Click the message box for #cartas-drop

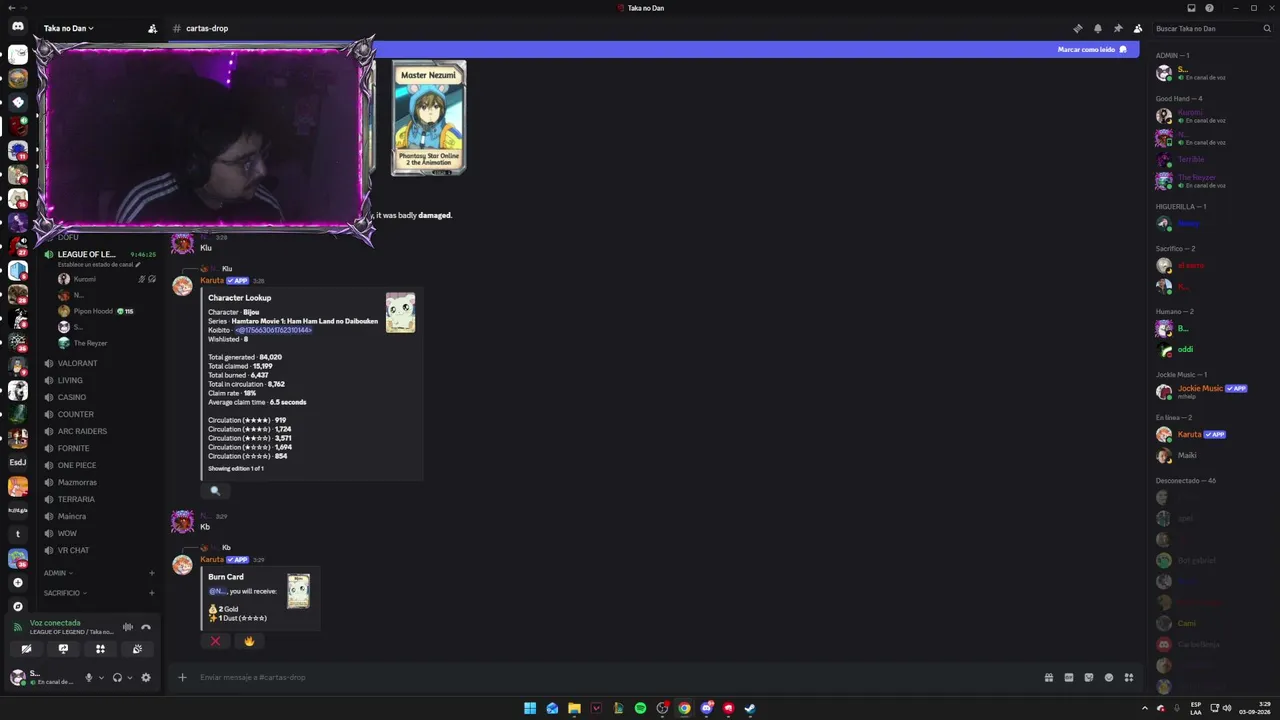(615, 677)
